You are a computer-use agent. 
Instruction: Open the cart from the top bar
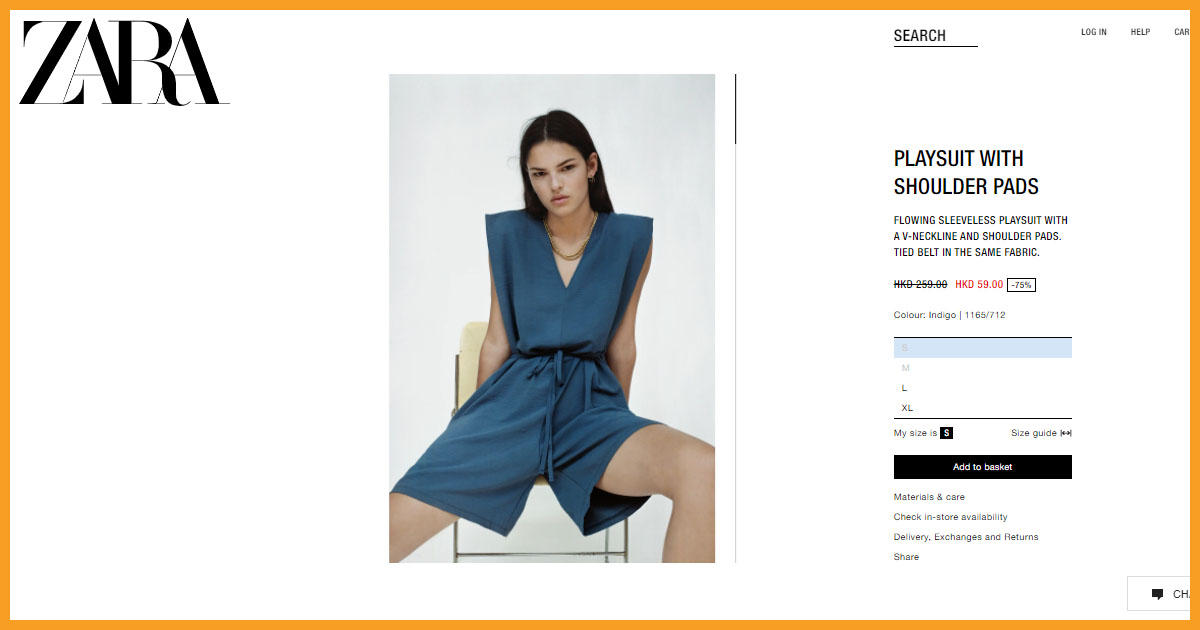pos(1181,32)
